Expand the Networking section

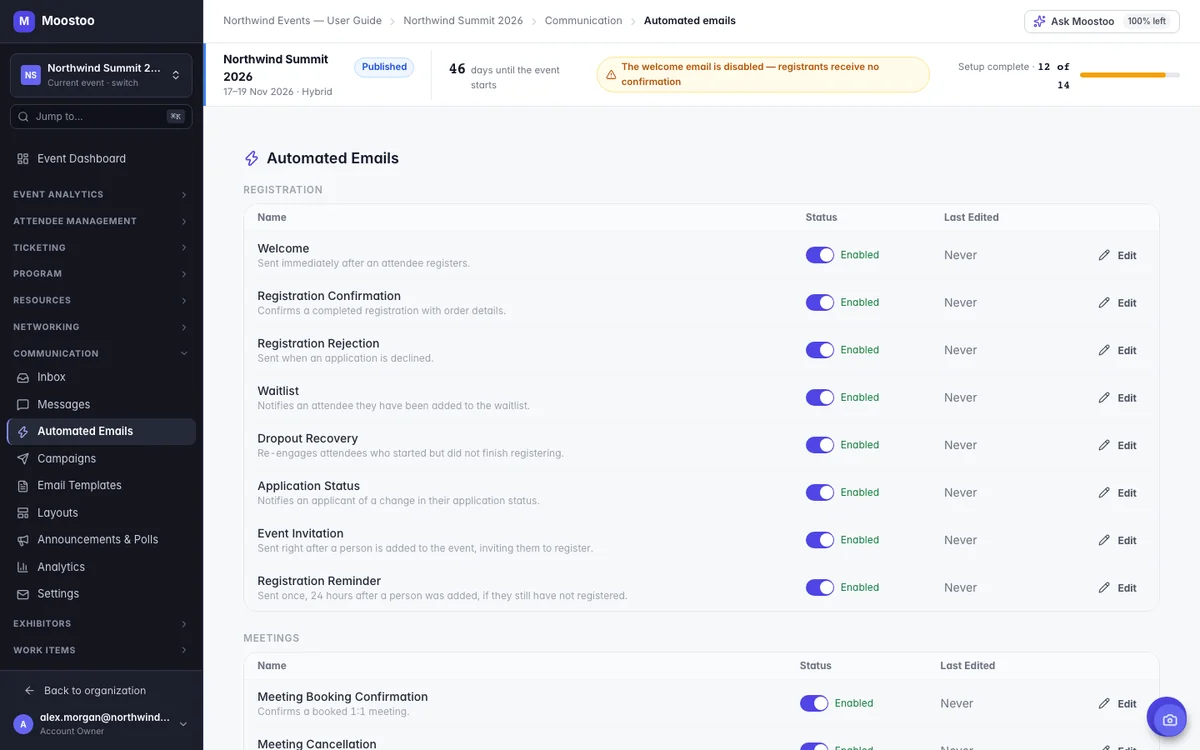(x=101, y=327)
